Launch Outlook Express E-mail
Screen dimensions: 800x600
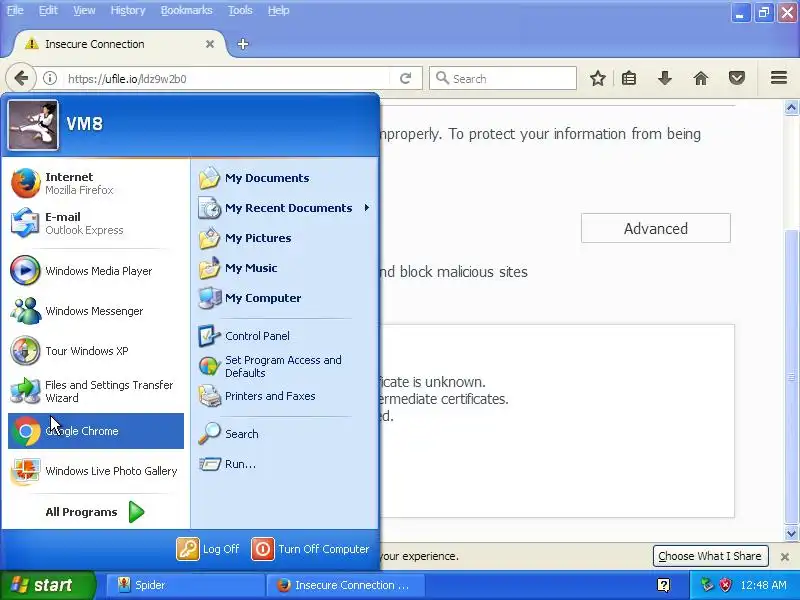click(96, 223)
